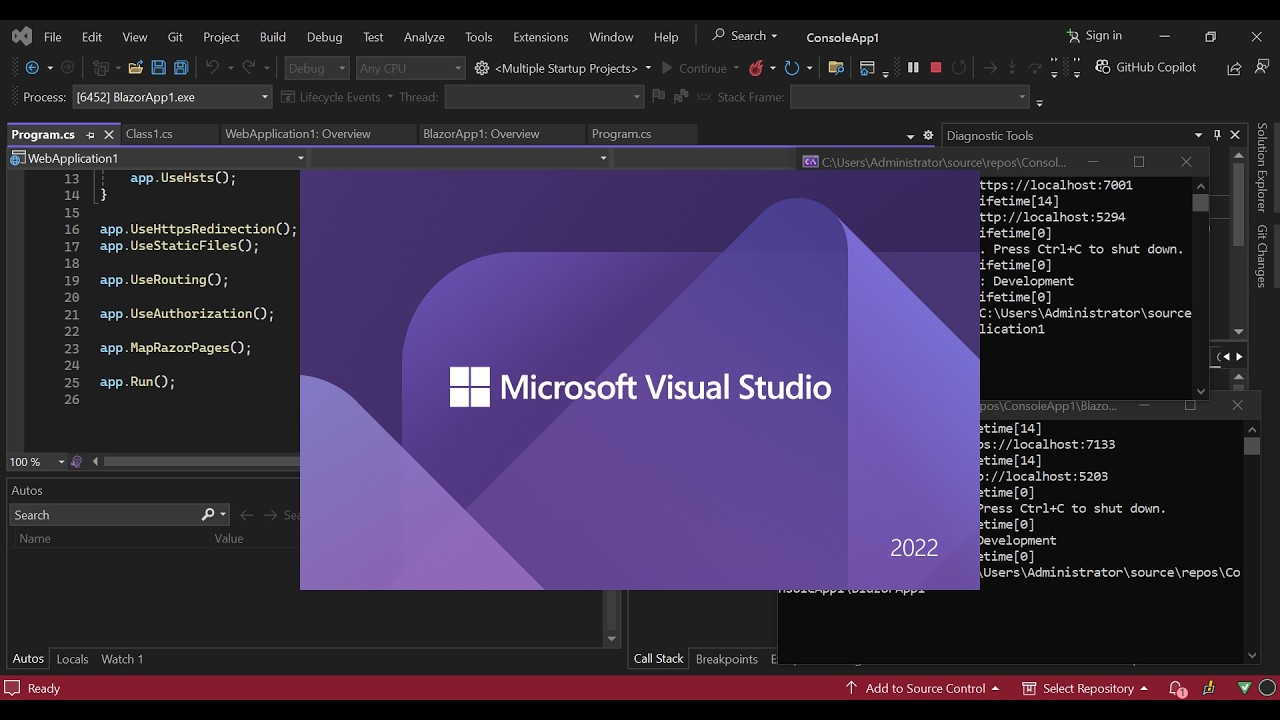
Task: Open the Analyze menu
Action: (x=424, y=37)
